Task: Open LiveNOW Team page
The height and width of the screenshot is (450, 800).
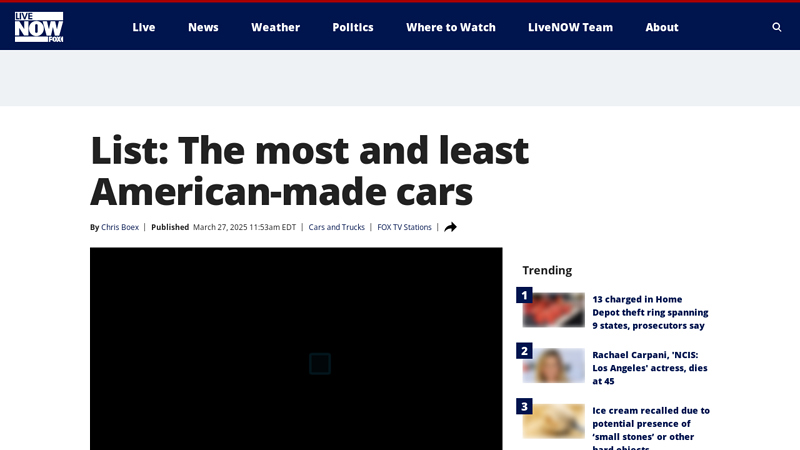Action: [x=570, y=27]
